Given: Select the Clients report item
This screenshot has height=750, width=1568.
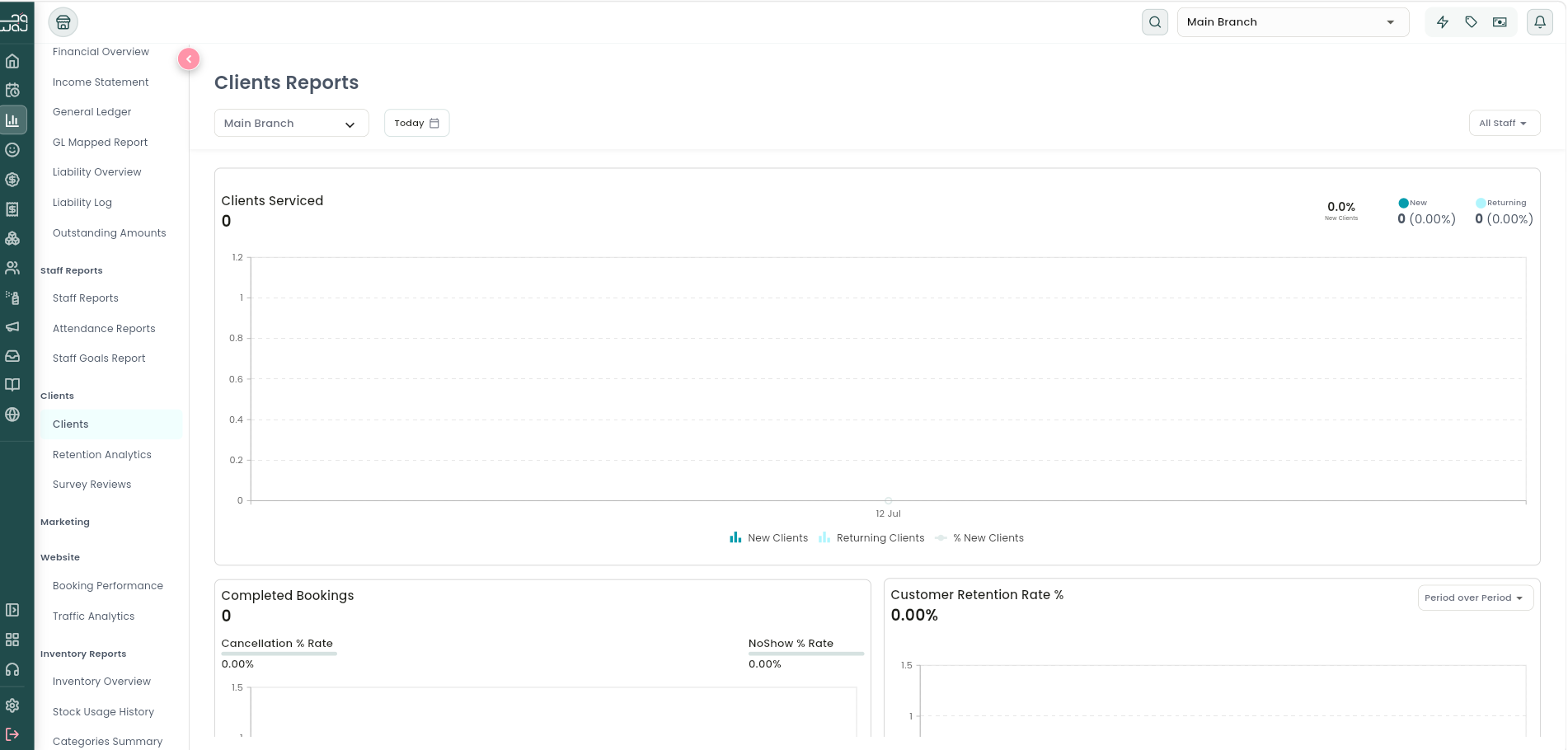Looking at the screenshot, I should pos(111,424).
